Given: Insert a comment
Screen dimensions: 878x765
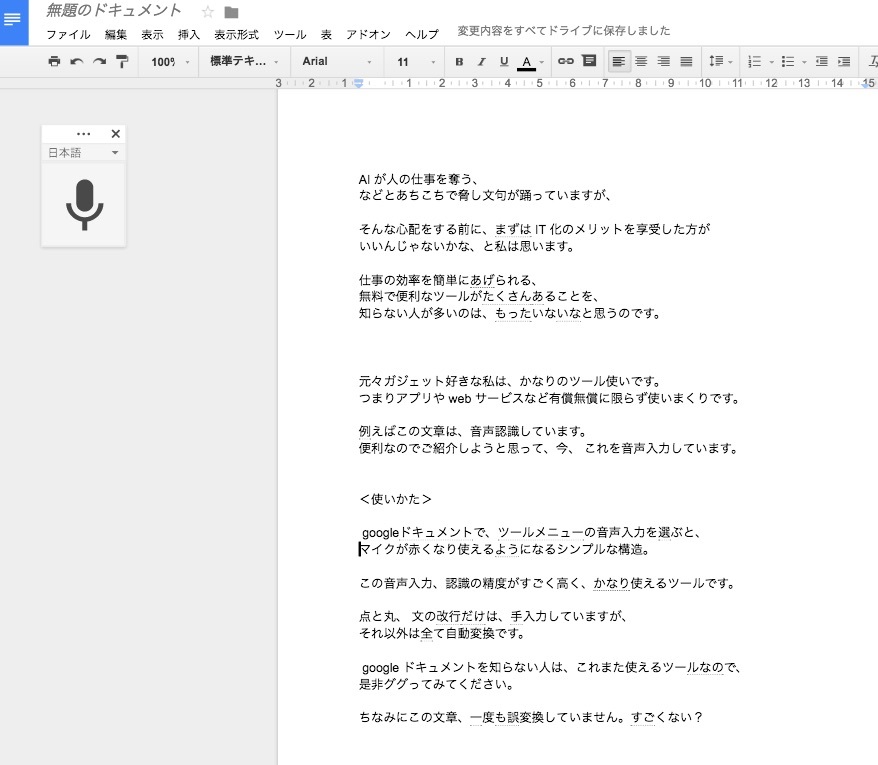Looking at the screenshot, I should [x=589, y=60].
